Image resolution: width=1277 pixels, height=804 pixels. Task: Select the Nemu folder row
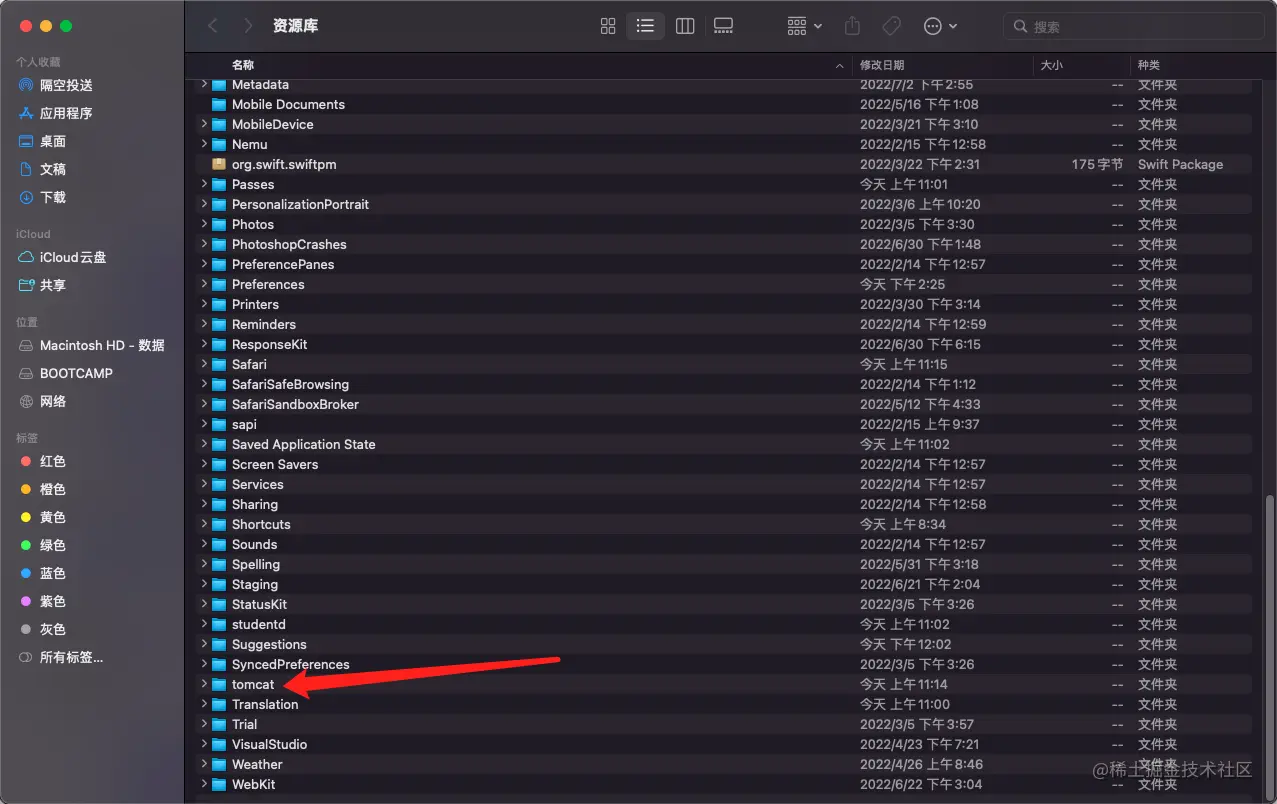pyautogui.click(x=724, y=144)
